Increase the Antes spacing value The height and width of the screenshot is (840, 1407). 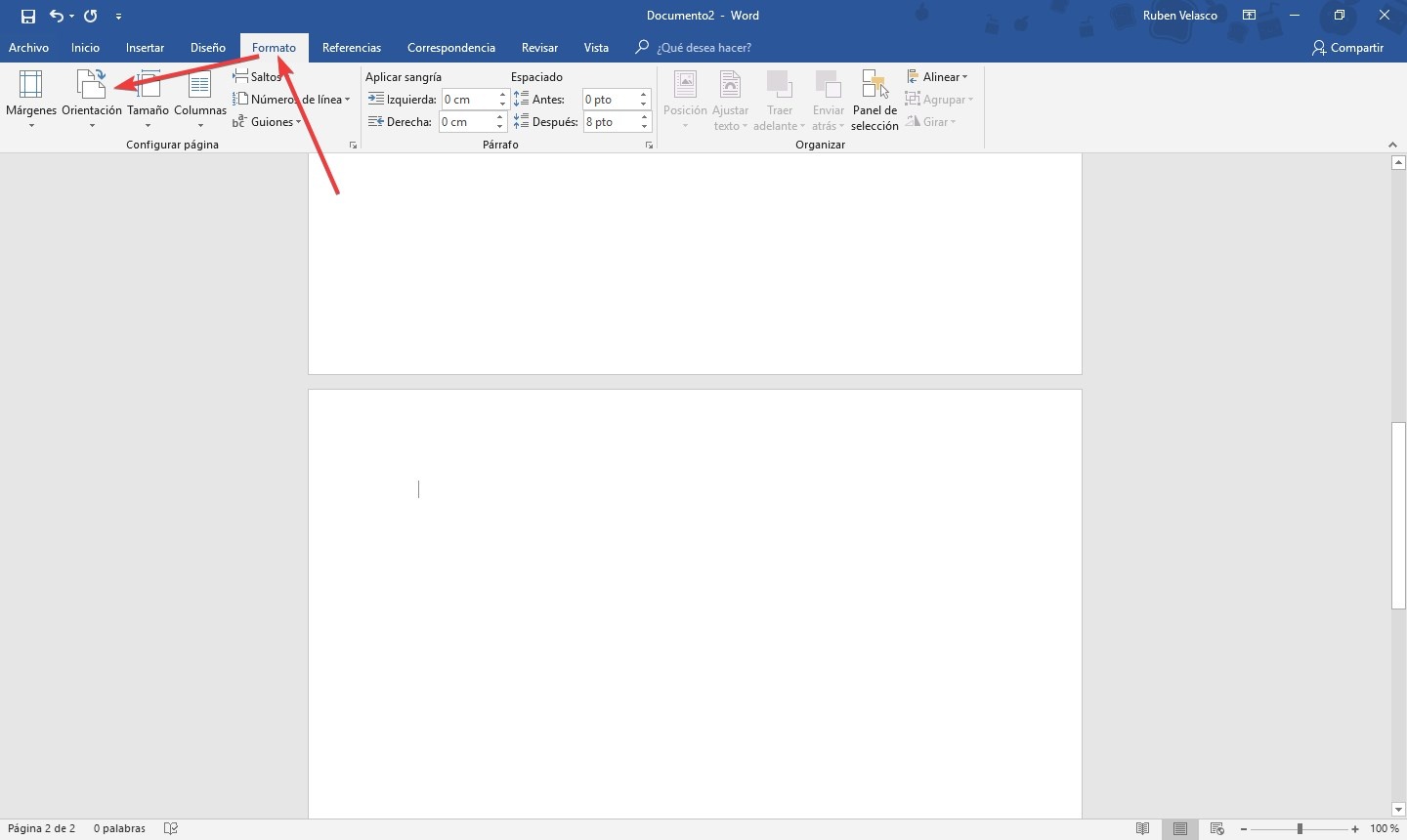pos(644,95)
